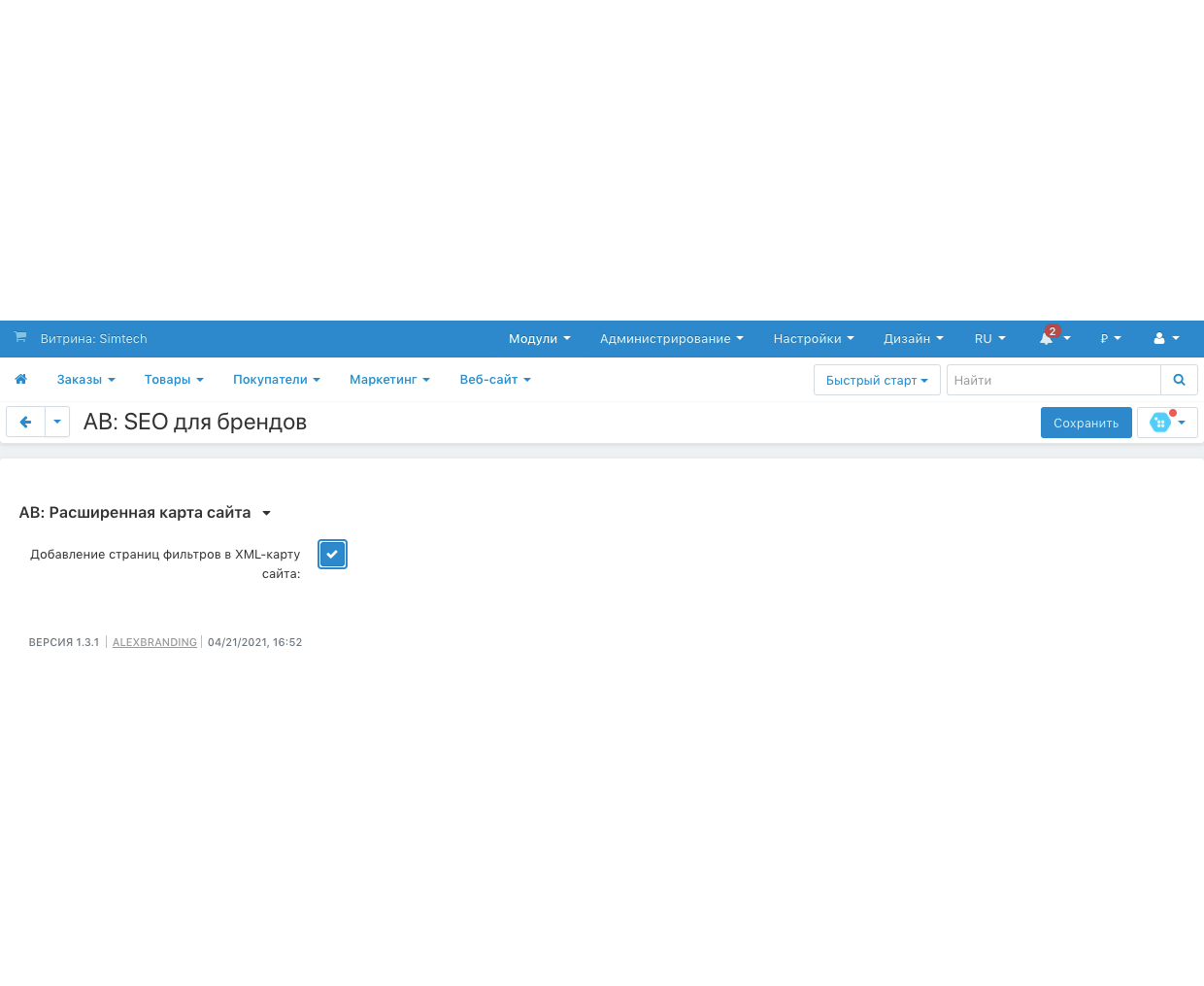Open the "Маркетинг" menu
The image size is (1204, 986).
click(x=389, y=380)
